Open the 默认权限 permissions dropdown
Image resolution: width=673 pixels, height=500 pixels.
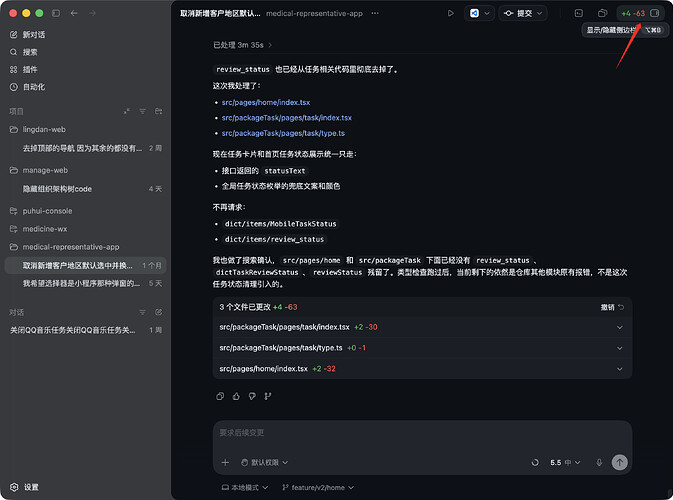pos(264,462)
